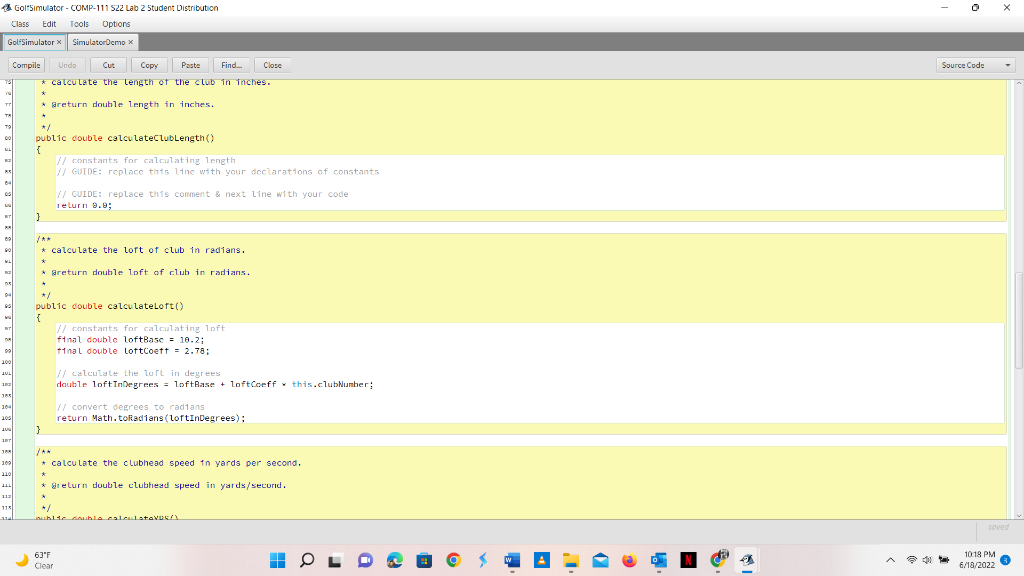The height and width of the screenshot is (576, 1024).
Task: Click the Find... button
Action: point(231,65)
